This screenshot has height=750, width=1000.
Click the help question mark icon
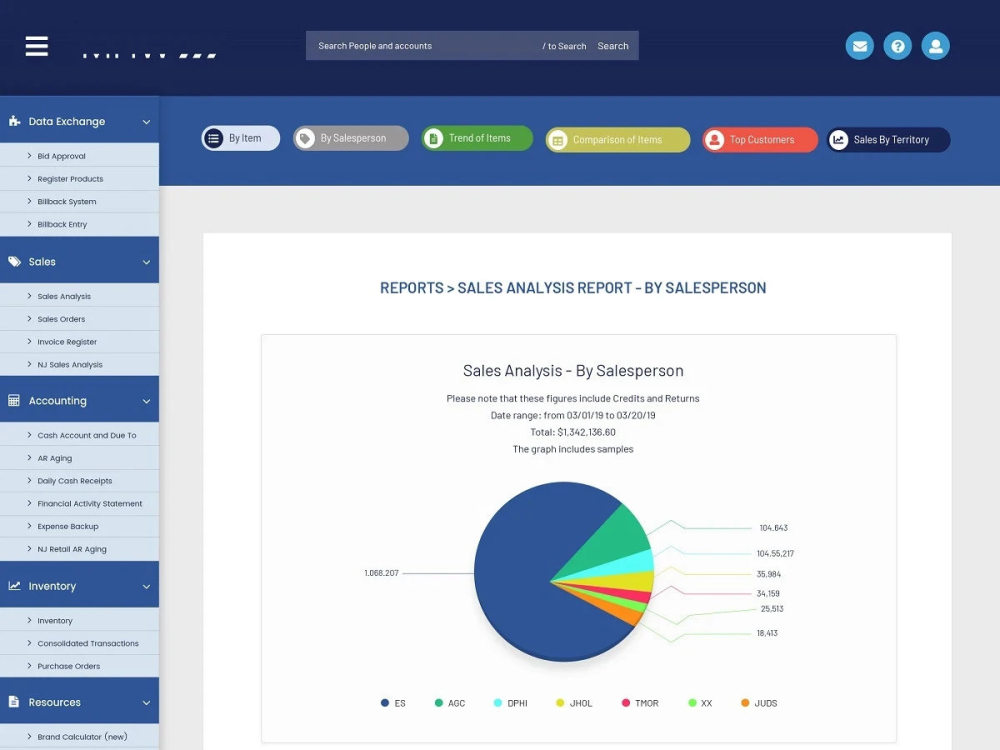click(x=897, y=45)
